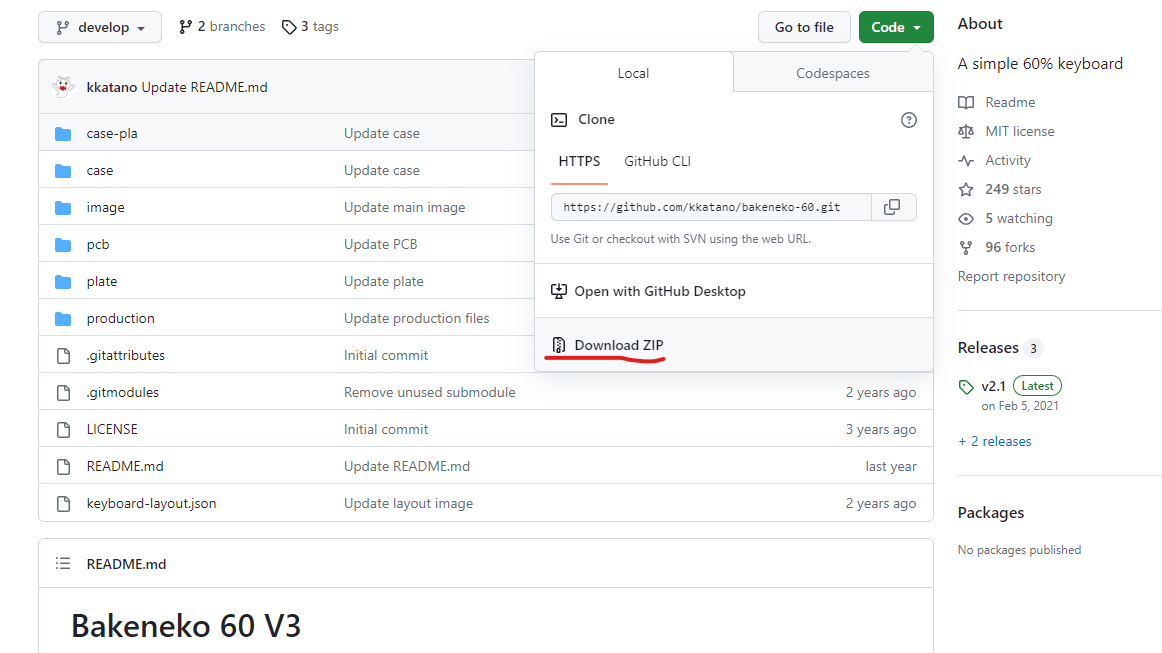
Task: Click the book icon next to Readme
Action: (966, 102)
